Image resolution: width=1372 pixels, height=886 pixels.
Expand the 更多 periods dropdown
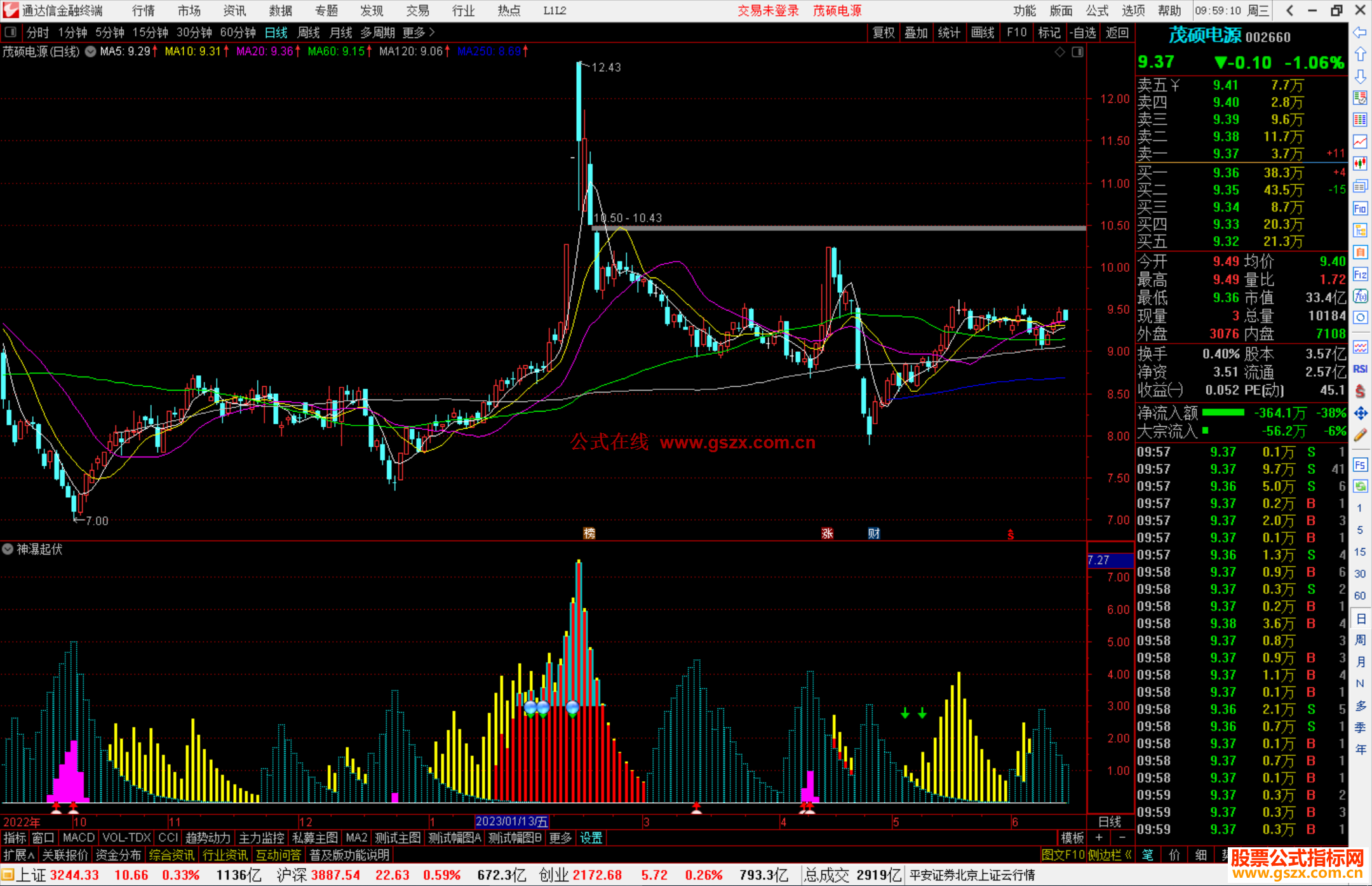[419, 32]
